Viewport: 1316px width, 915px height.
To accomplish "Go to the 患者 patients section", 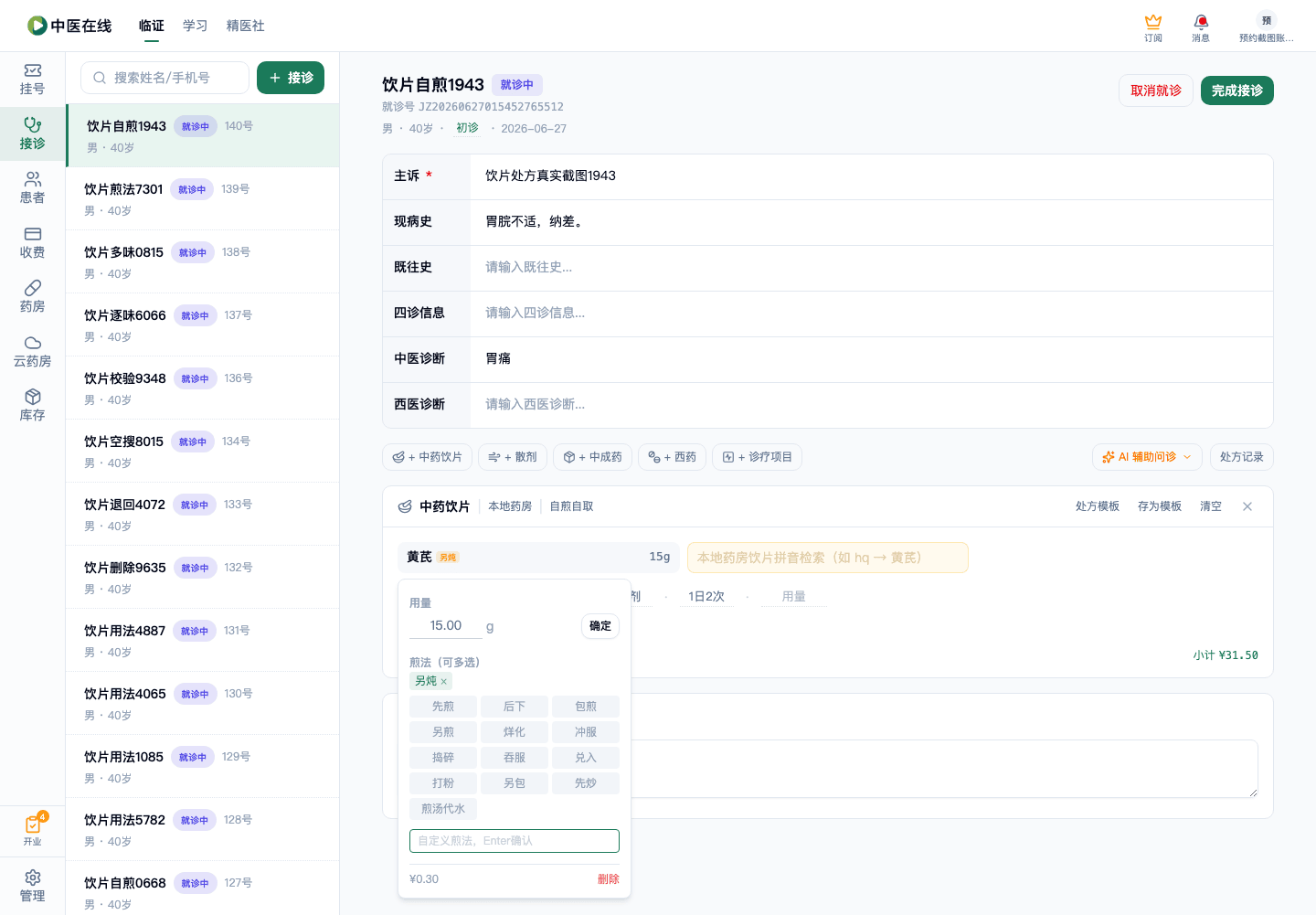I will pos(32,188).
